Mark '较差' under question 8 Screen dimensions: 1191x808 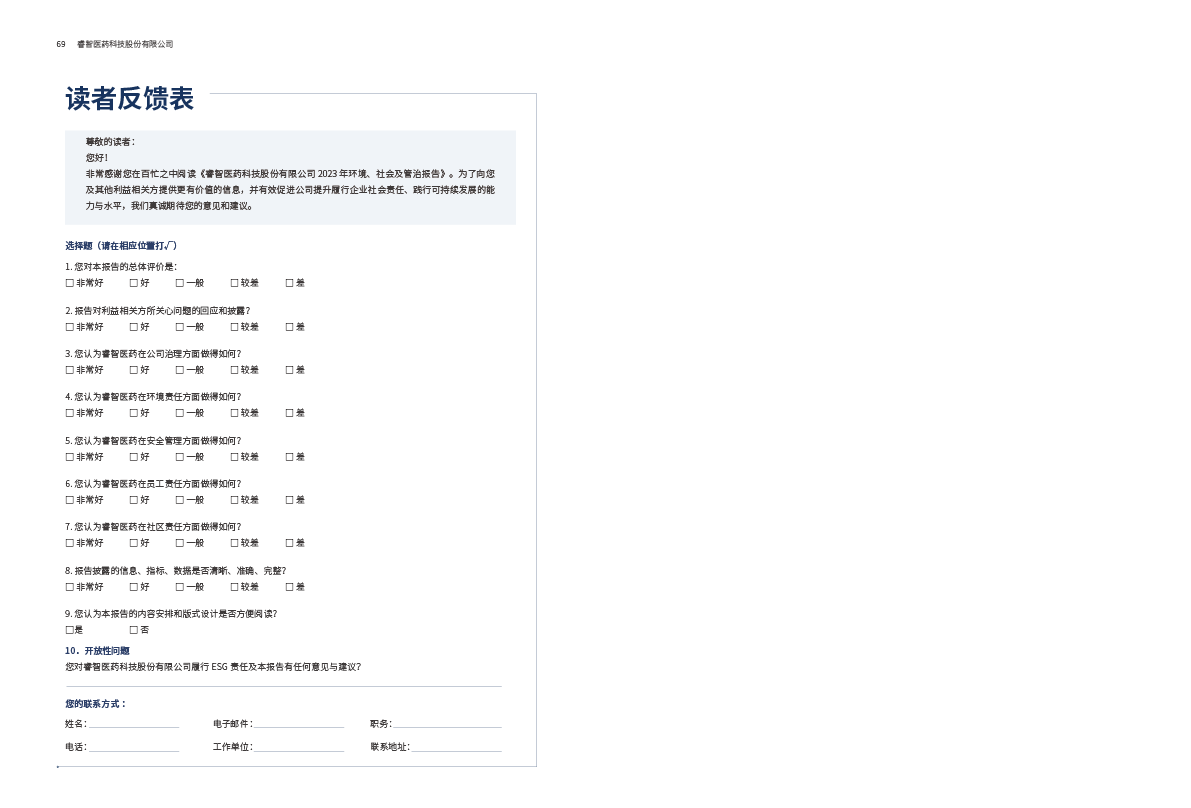point(234,587)
